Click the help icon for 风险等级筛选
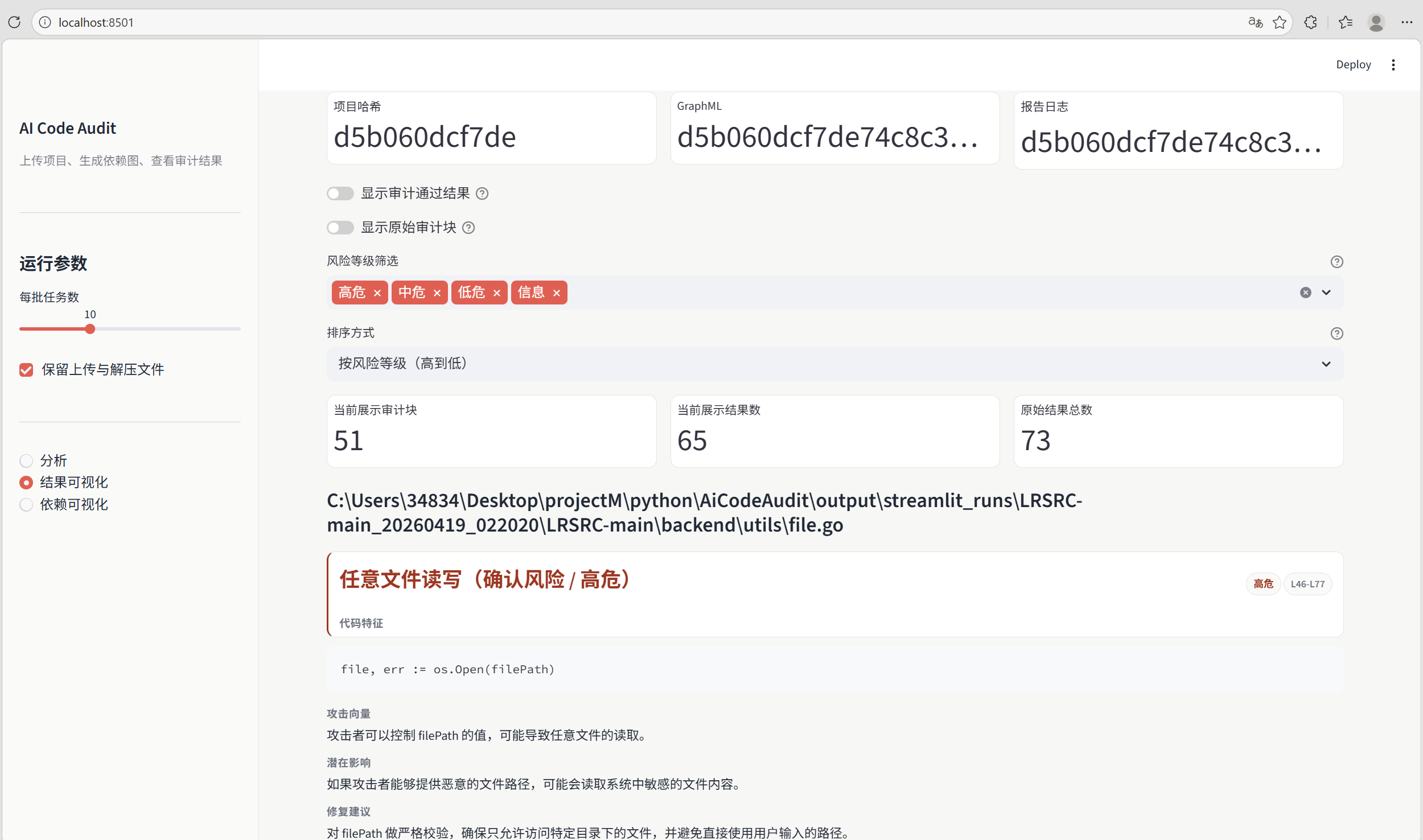1423x840 pixels. tap(1336, 262)
